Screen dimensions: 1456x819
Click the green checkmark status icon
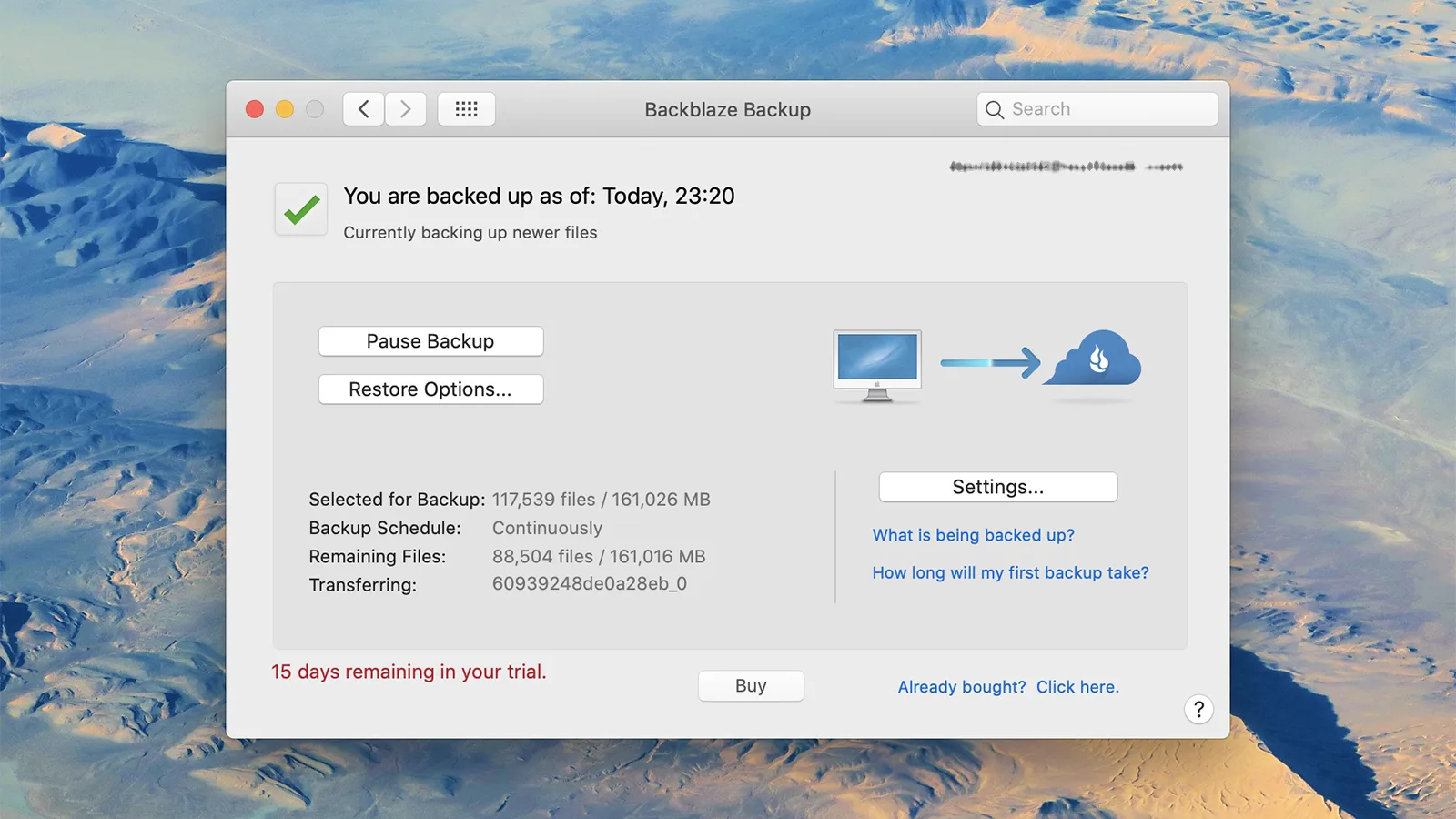301,209
